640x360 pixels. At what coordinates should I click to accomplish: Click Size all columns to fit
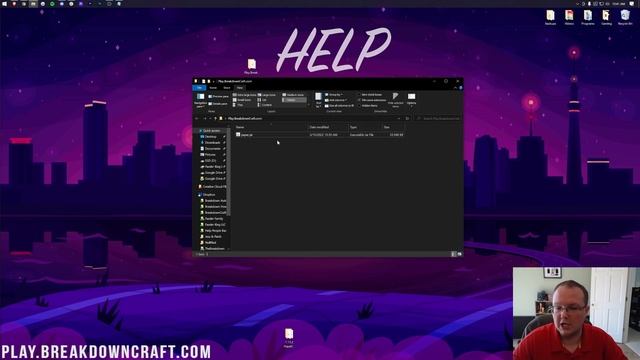[340, 105]
